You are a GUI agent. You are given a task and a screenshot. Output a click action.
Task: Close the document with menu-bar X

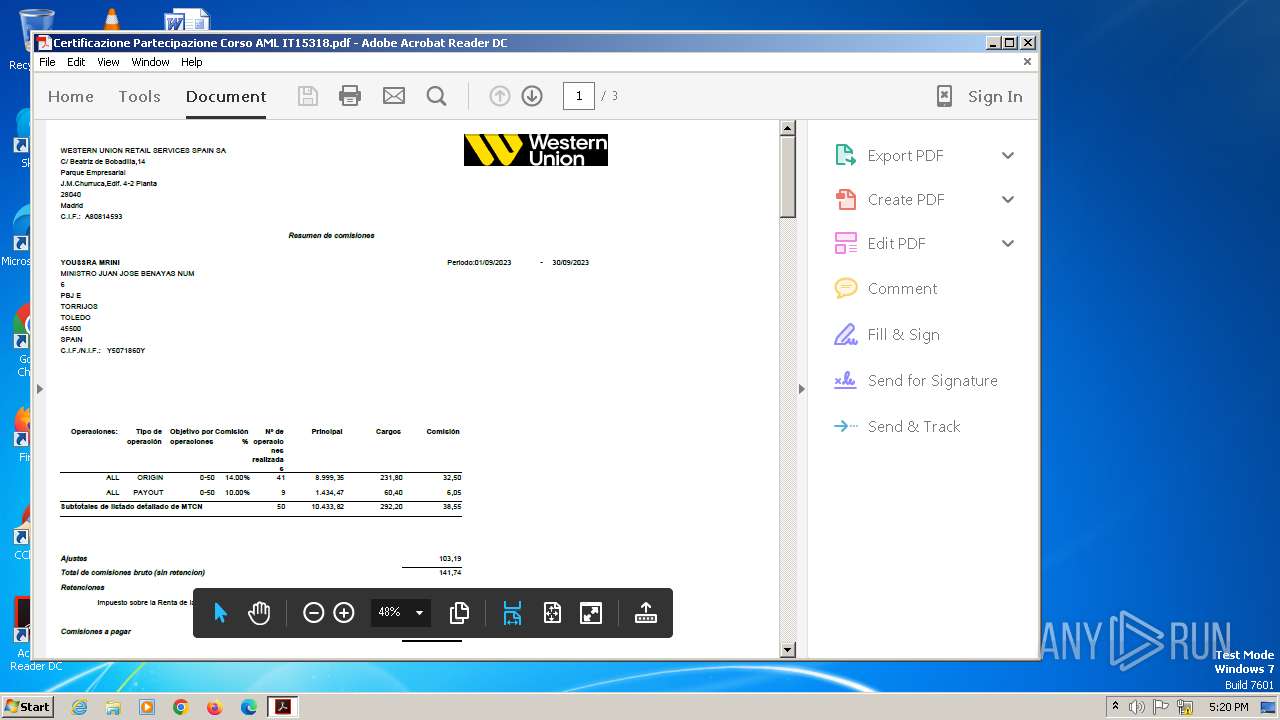1027,61
